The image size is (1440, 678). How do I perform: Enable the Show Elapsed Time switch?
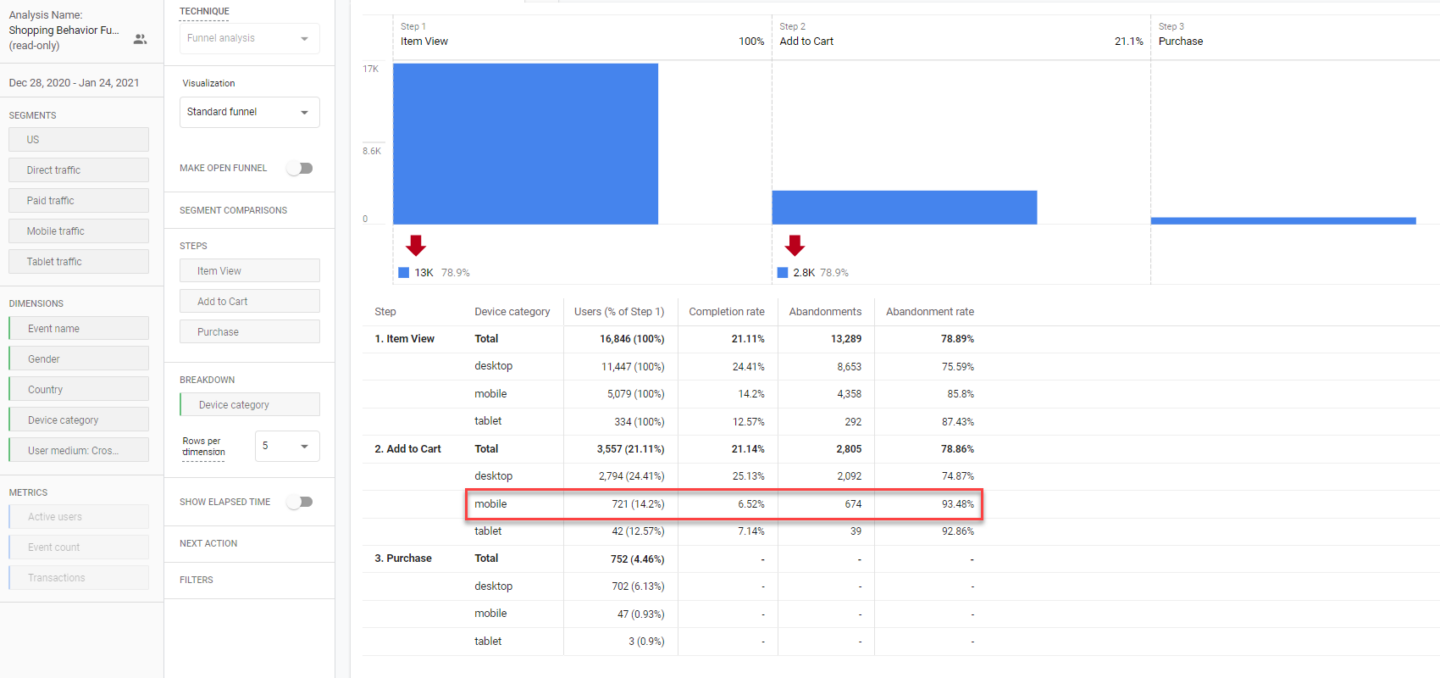tap(299, 502)
